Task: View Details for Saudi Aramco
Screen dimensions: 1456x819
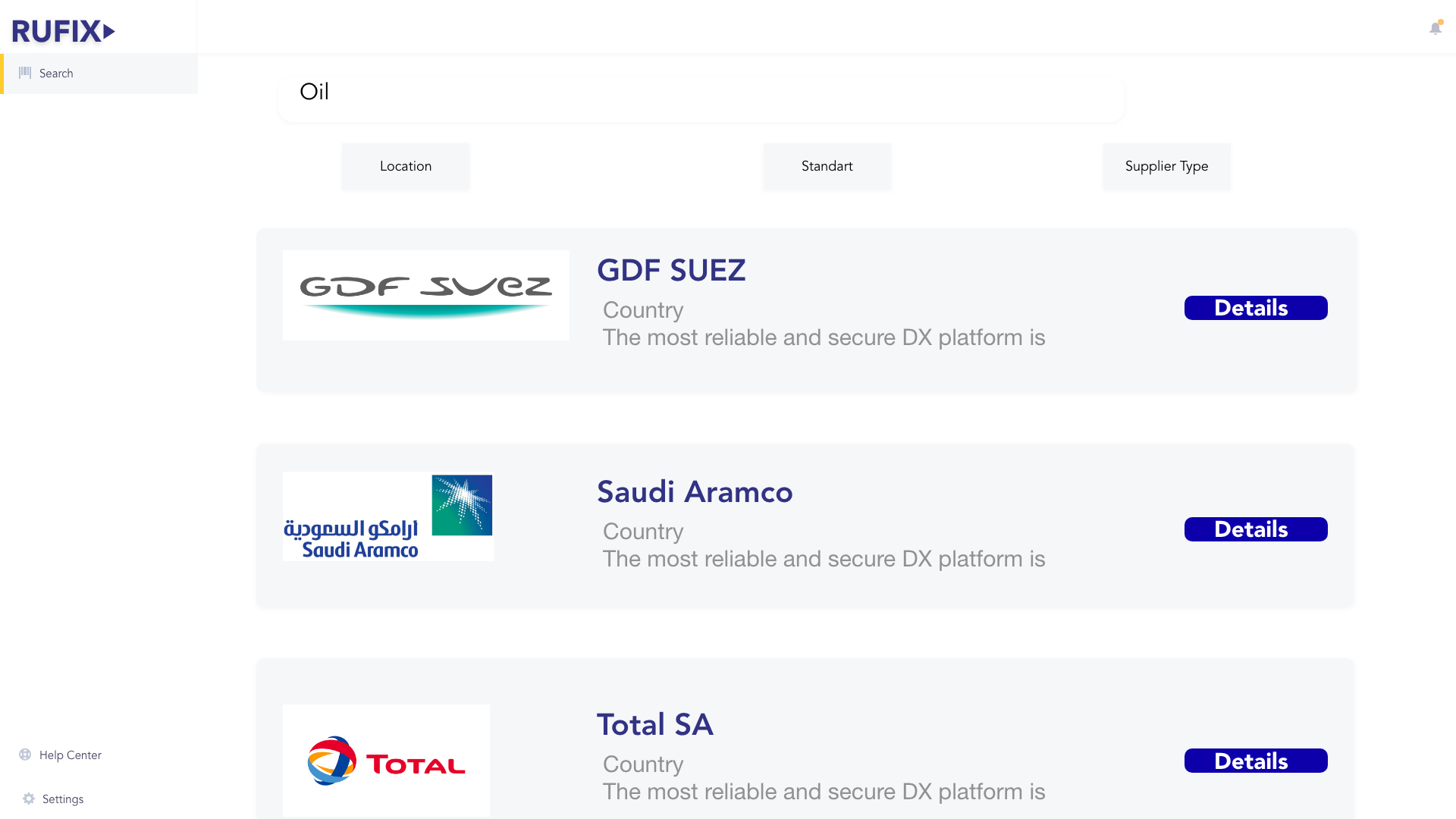Action: [1255, 529]
